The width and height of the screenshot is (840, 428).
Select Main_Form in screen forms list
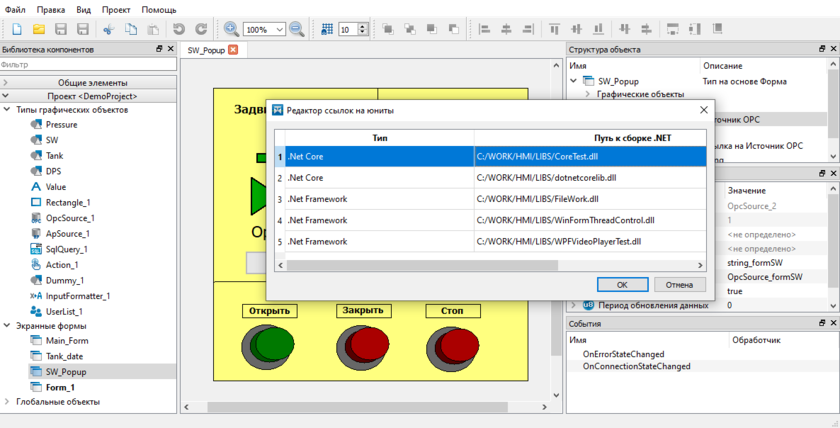point(67,341)
